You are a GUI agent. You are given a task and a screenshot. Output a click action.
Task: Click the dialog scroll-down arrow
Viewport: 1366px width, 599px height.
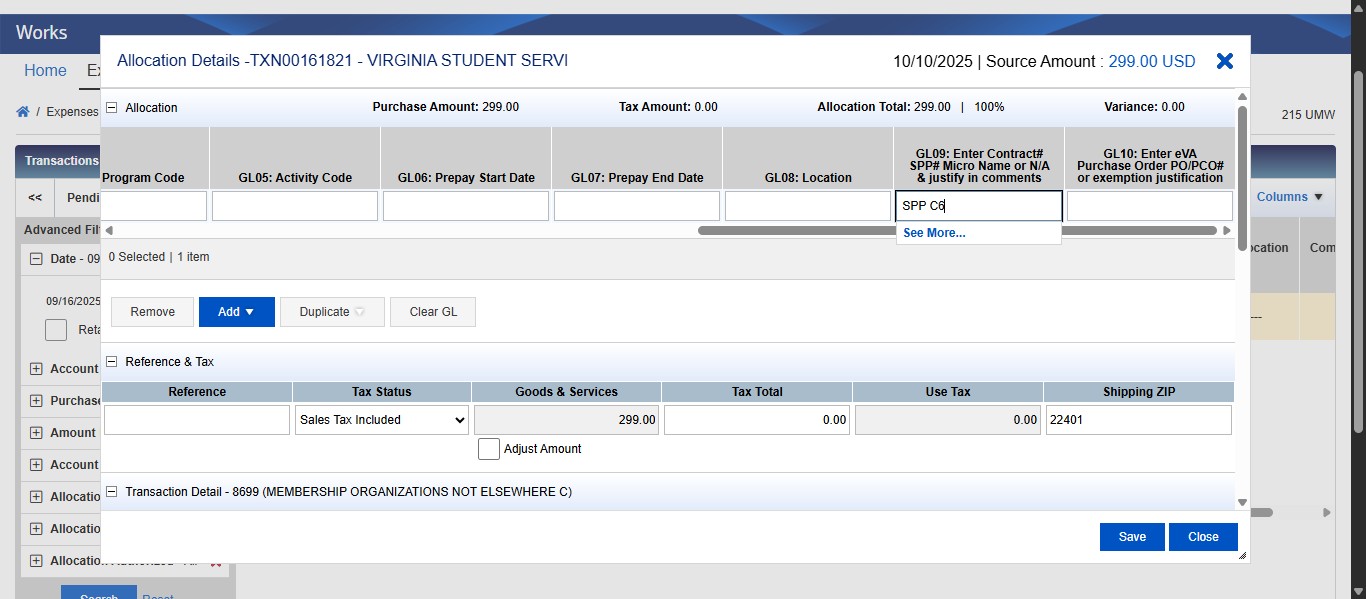tap(1242, 503)
